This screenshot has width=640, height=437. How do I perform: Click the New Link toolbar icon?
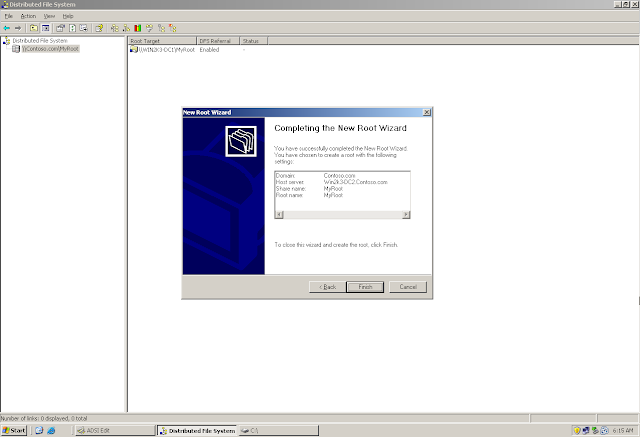coord(126,28)
